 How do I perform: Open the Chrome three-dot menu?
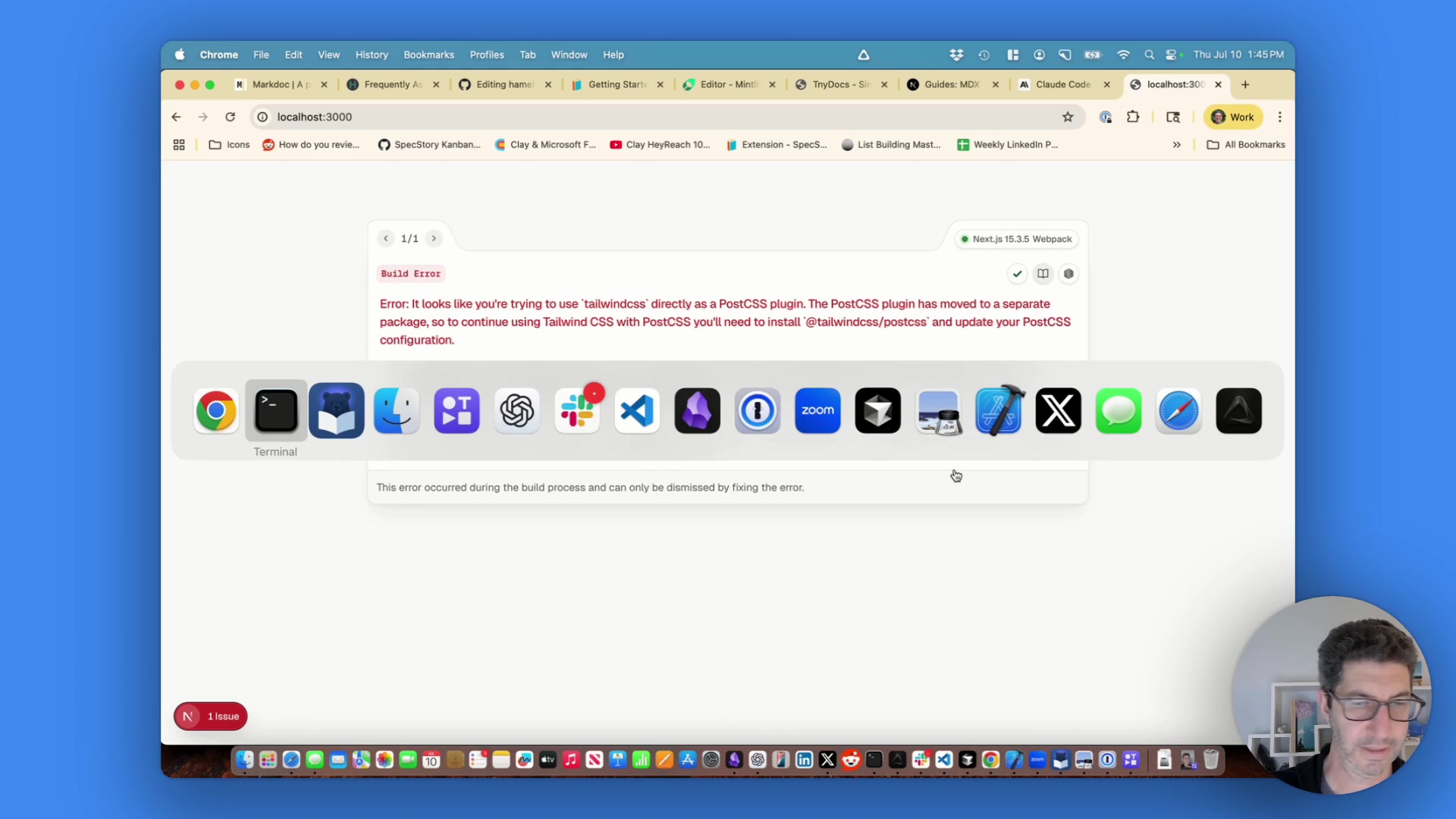click(x=1280, y=117)
